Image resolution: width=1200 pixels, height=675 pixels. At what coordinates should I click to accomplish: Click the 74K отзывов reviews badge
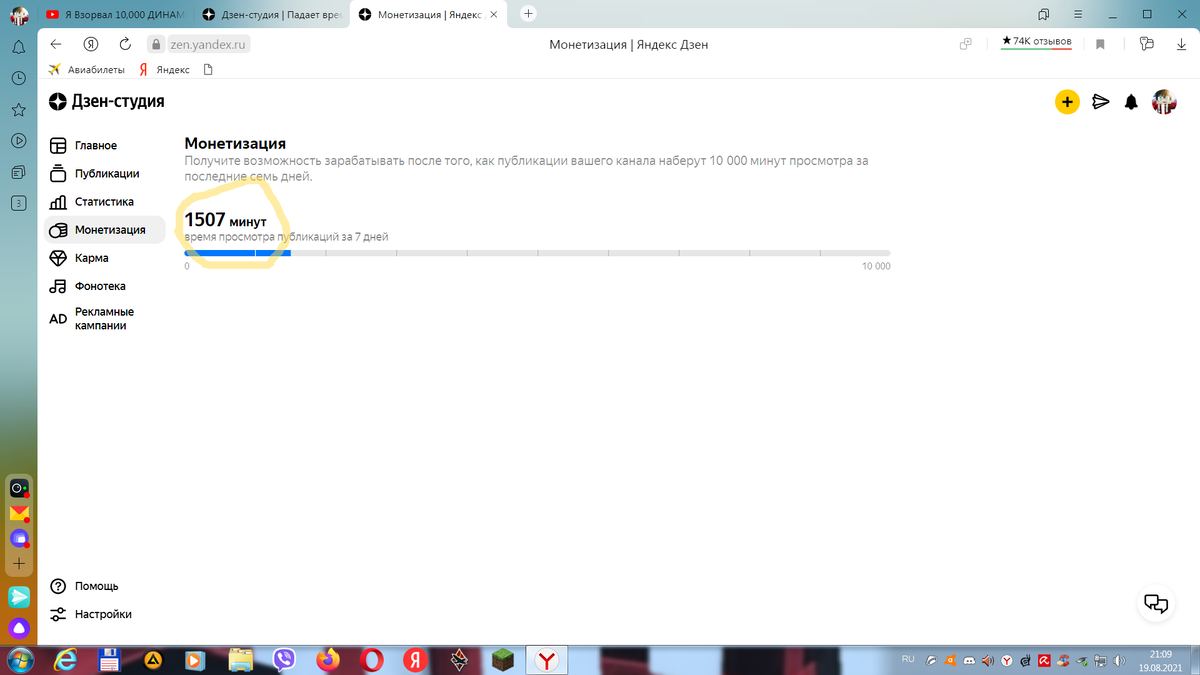click(x=1036, y=42)
